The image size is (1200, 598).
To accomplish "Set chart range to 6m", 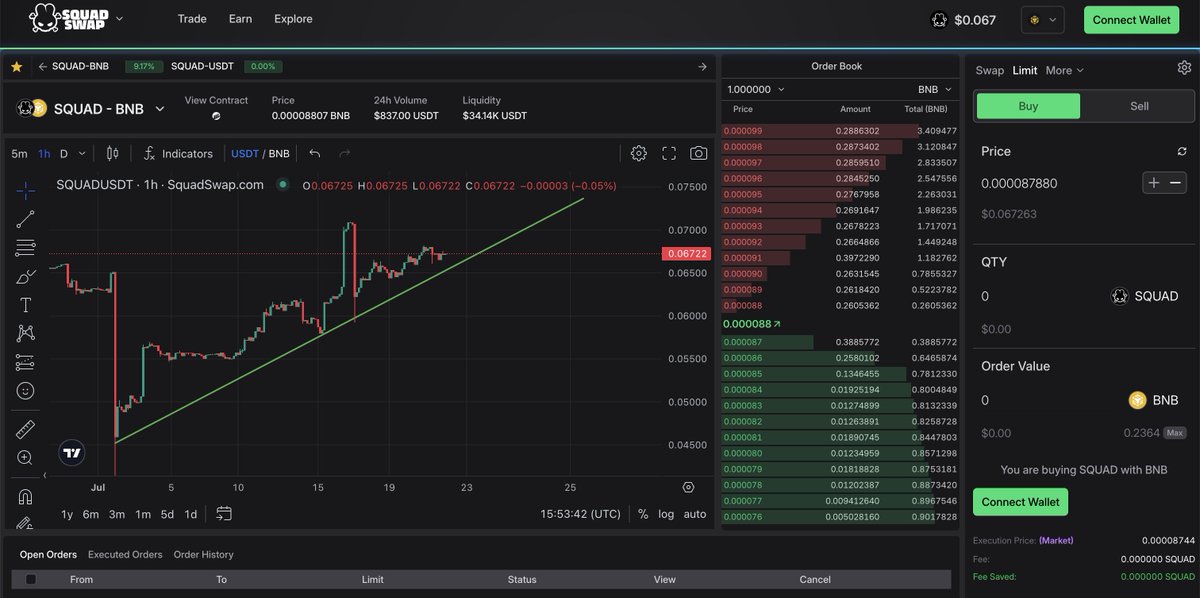I will coord(91,514).
